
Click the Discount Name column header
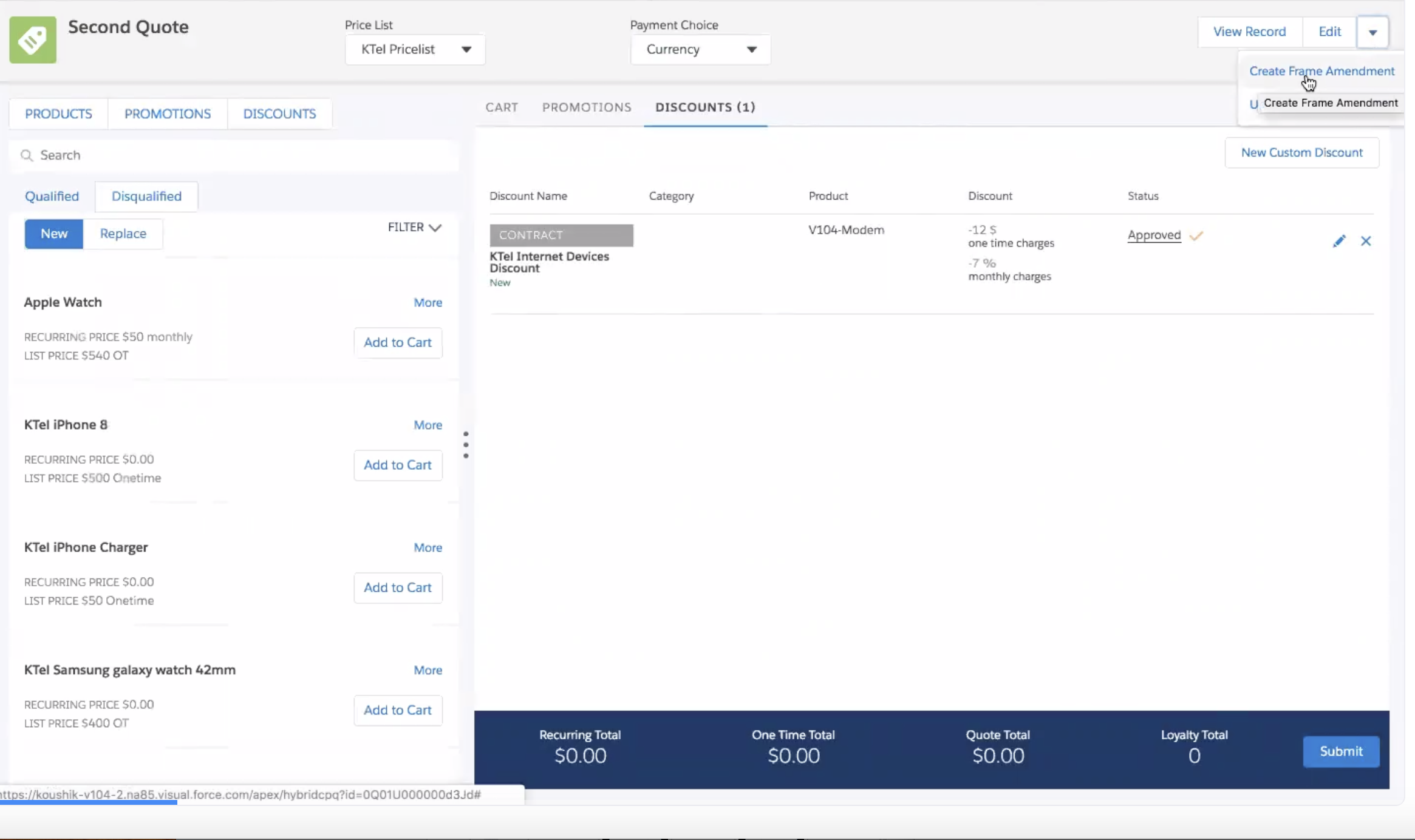[528, 196]
